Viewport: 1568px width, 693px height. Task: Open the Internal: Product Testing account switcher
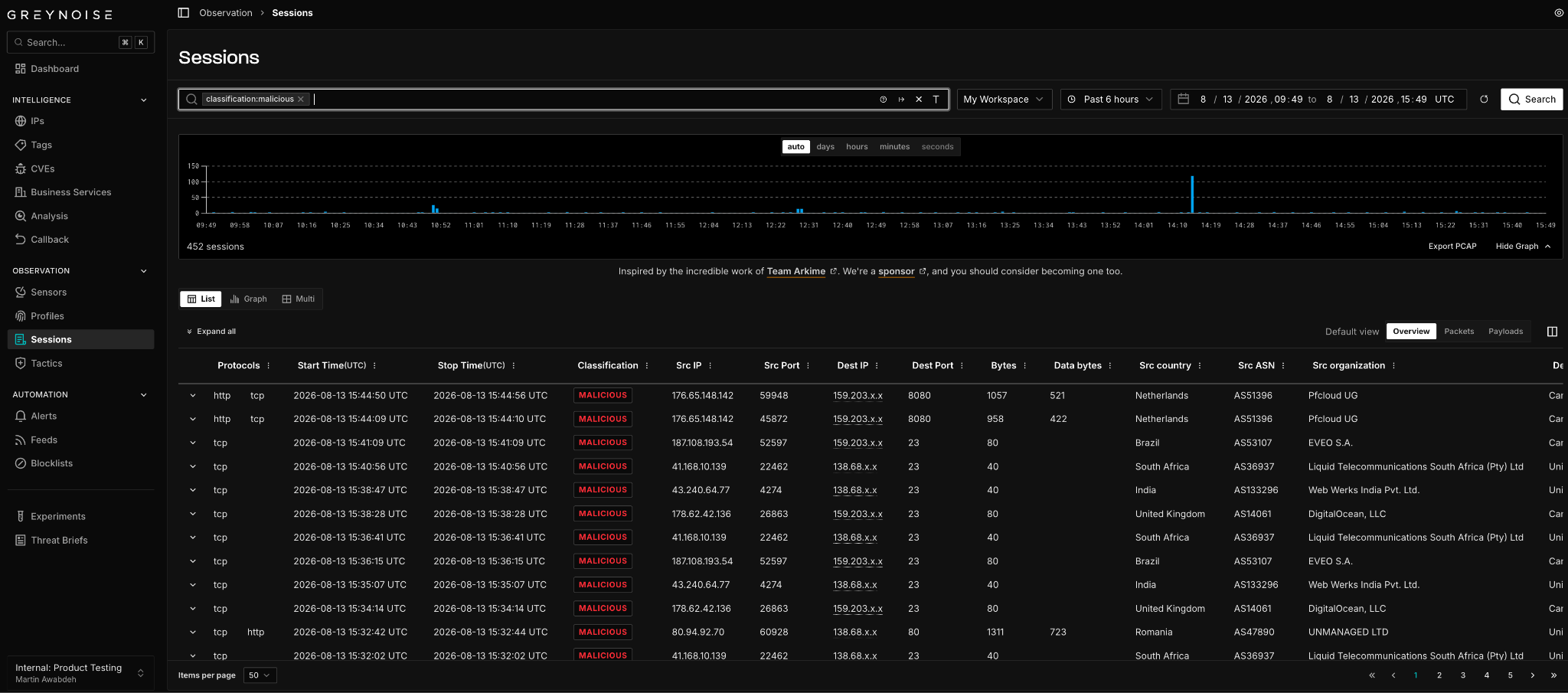(80, 673)
